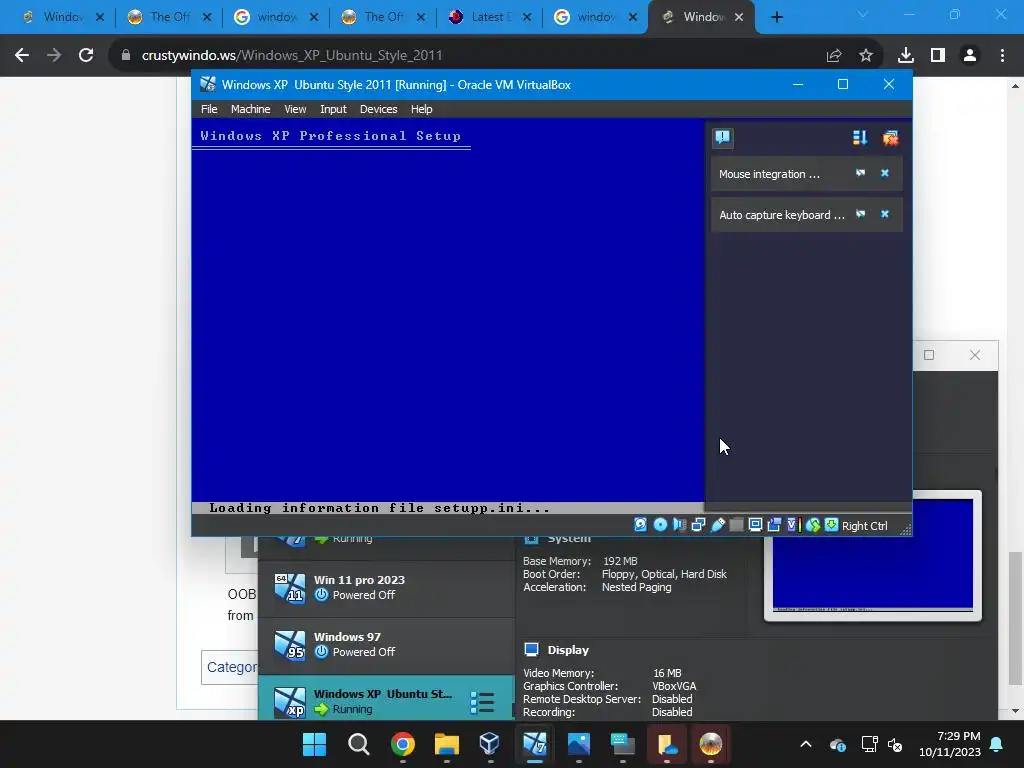Select the Windows 97 VM in Manager
Screen dimensions: 1024x768
(386, 645)
